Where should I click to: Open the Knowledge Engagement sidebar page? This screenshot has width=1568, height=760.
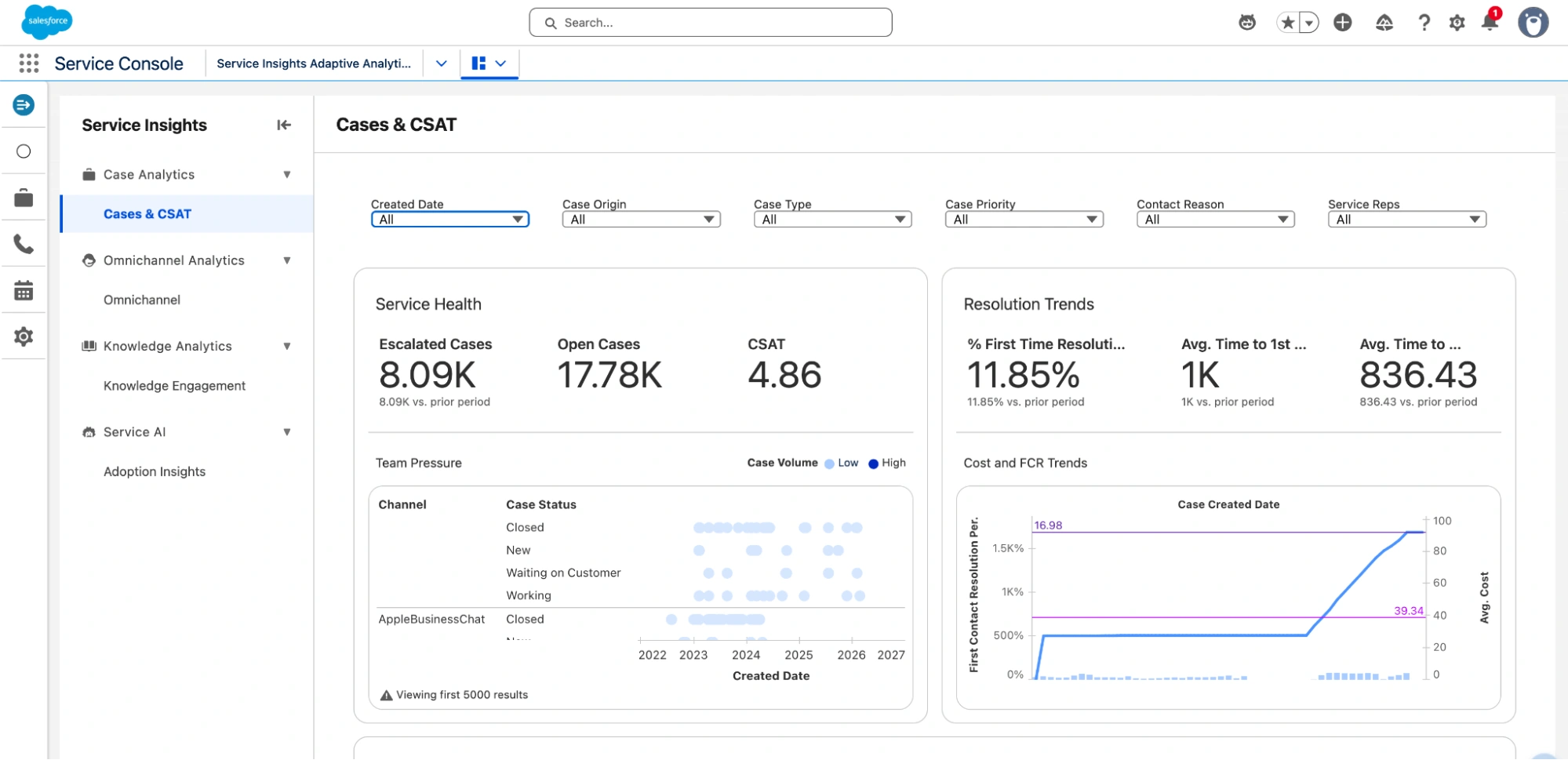174,386
